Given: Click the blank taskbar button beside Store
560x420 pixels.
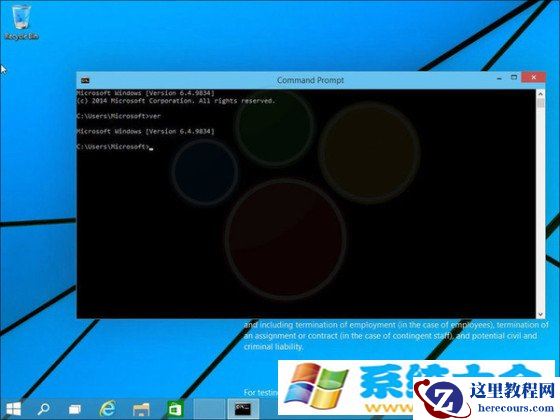Looking at the screenshot, I should pyautogui.click(x=209, y=409).
